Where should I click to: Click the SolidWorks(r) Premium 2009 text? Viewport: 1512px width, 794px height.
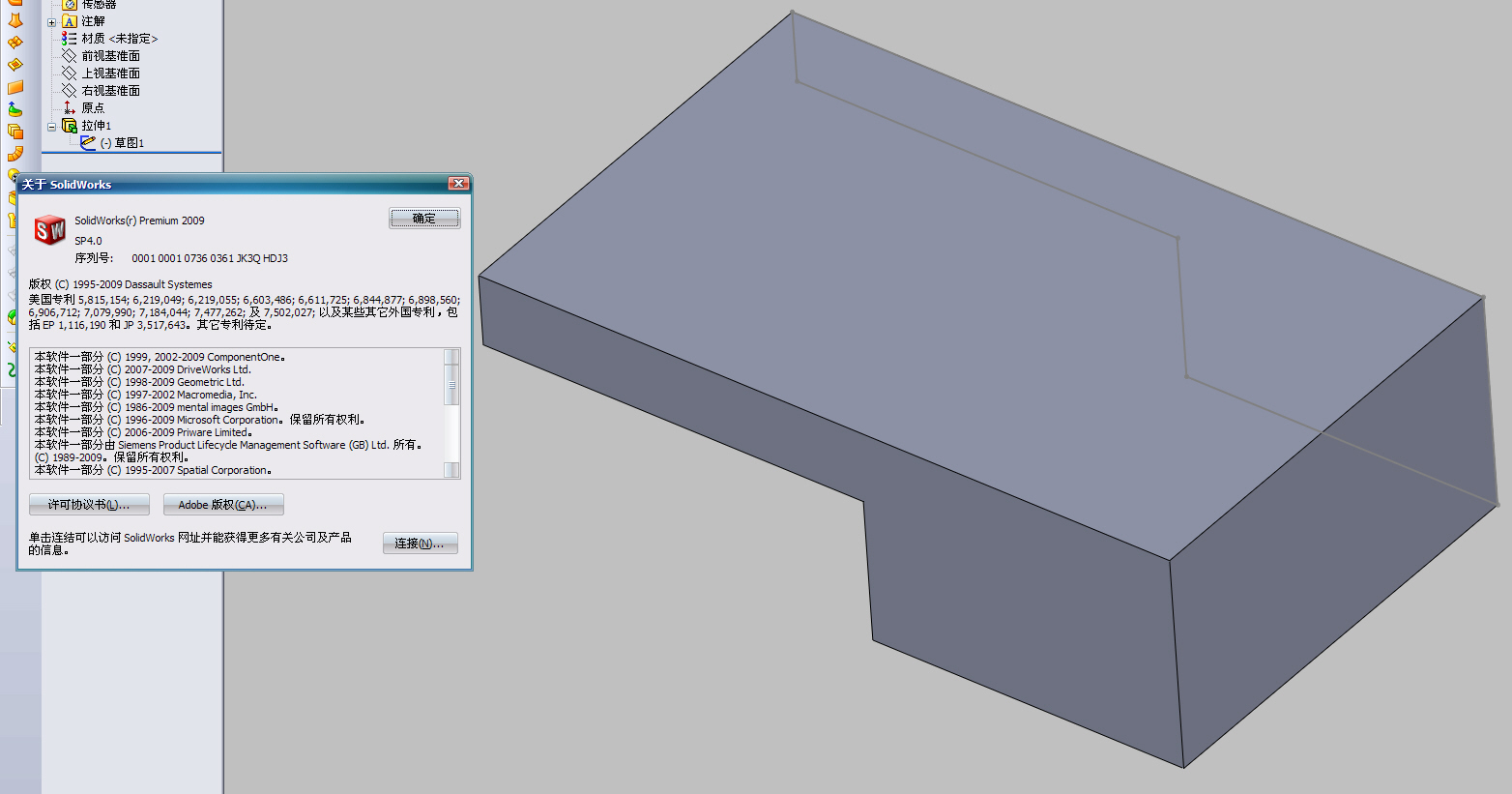coord(139,221)
